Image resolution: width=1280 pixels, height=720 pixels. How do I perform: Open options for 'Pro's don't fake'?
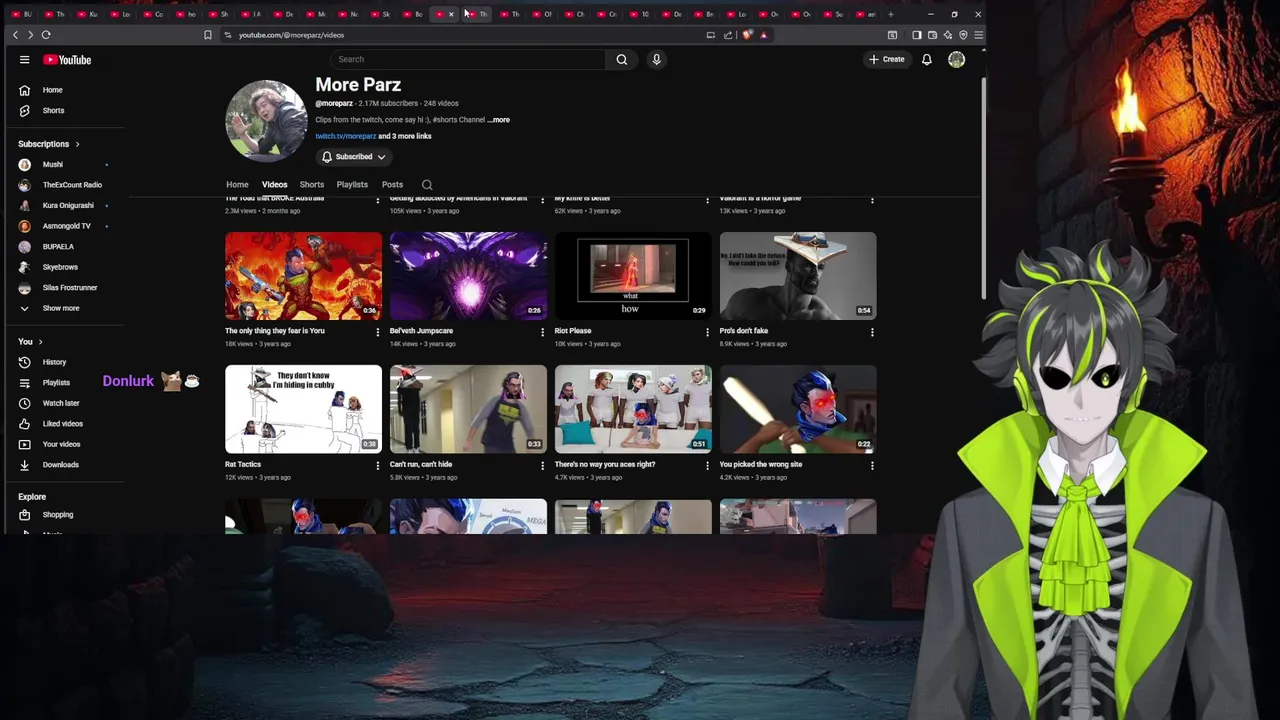(x=872, y=332)
